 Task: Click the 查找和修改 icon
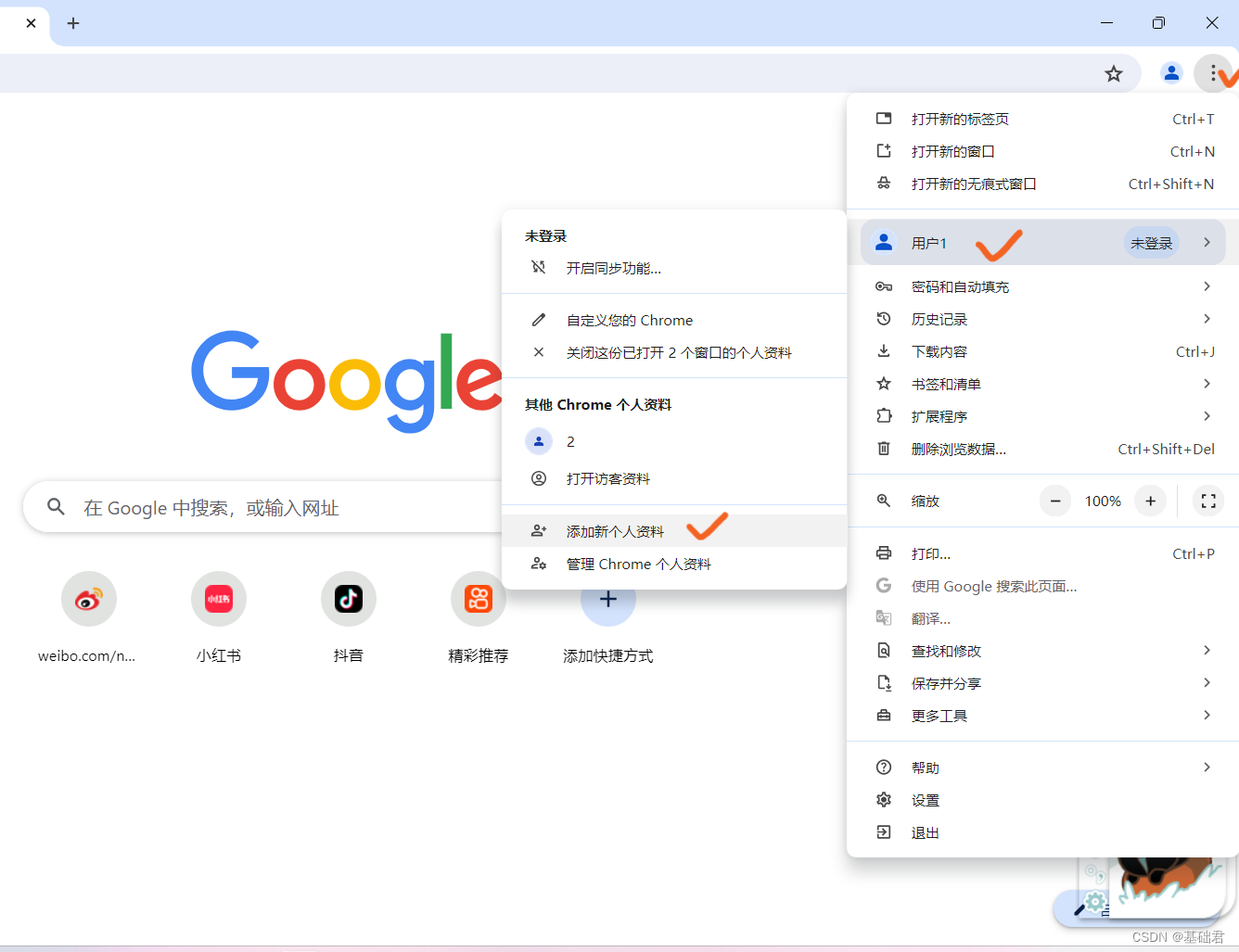tap(884, 651)
